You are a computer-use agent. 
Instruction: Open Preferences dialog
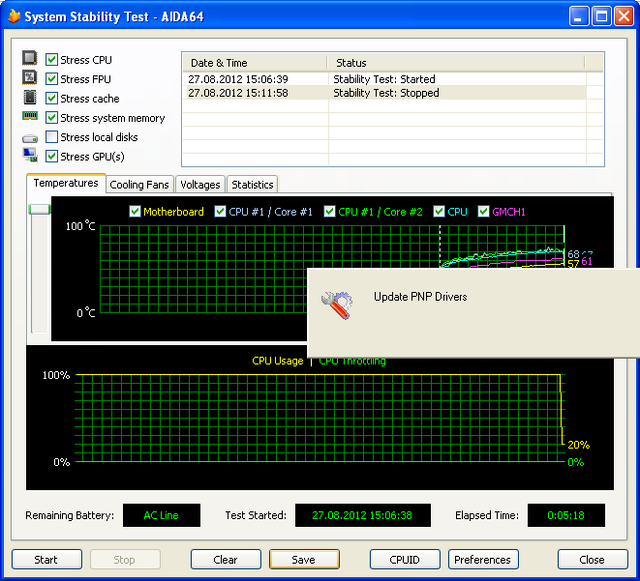(483, 560)
